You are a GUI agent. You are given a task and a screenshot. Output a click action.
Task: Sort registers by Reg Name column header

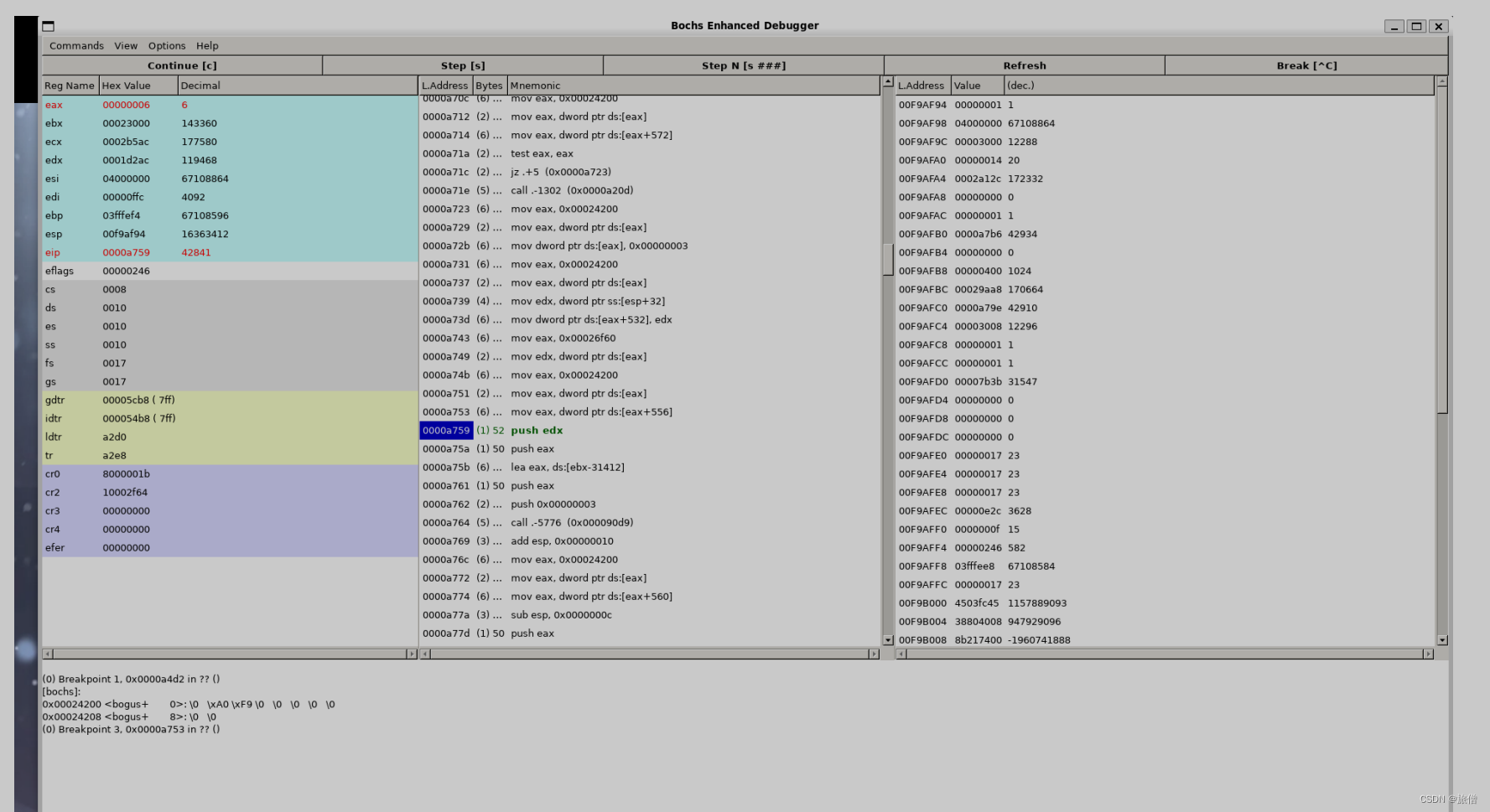[70, 85]
